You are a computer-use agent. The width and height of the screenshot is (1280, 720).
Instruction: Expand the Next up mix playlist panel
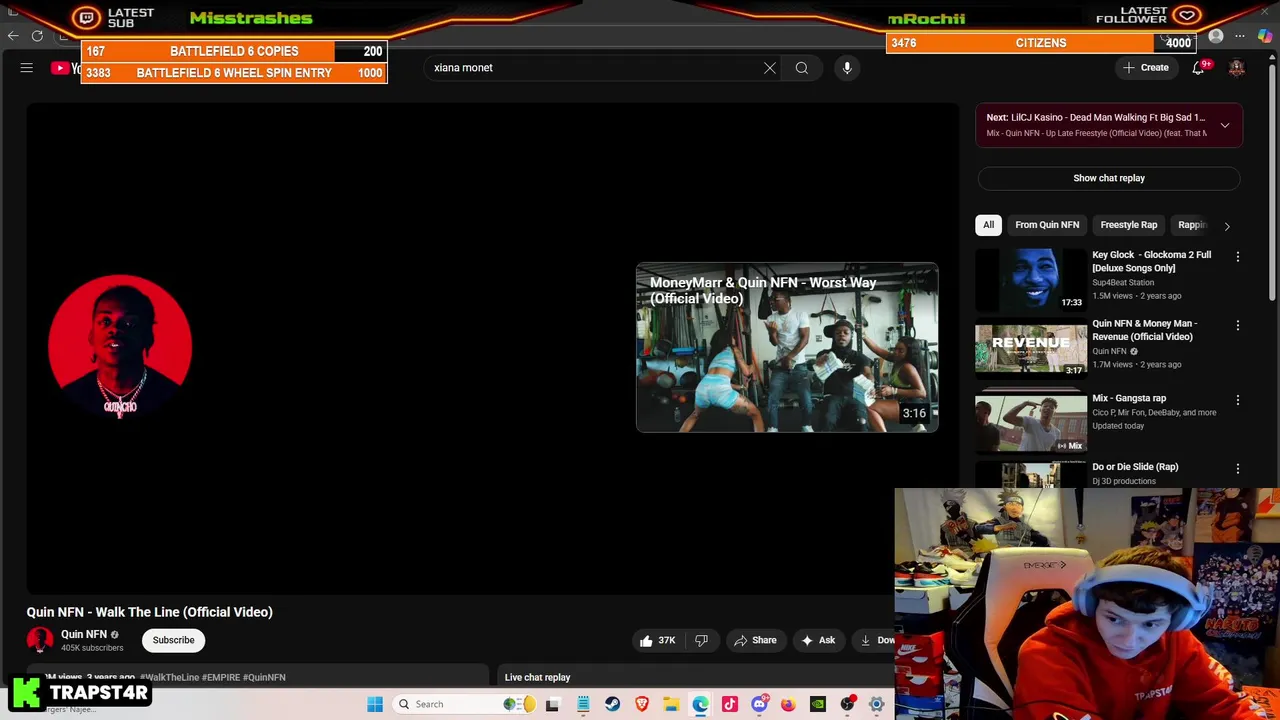1225,125
